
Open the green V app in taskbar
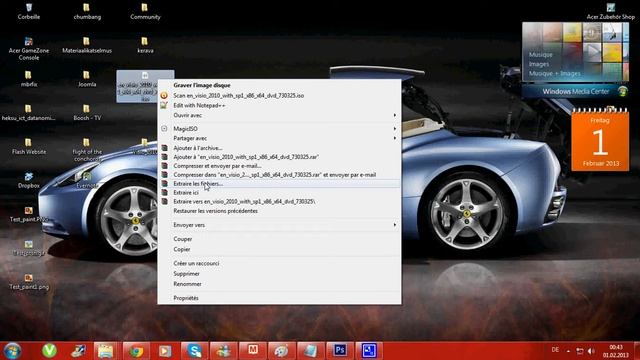coord(49,351)
